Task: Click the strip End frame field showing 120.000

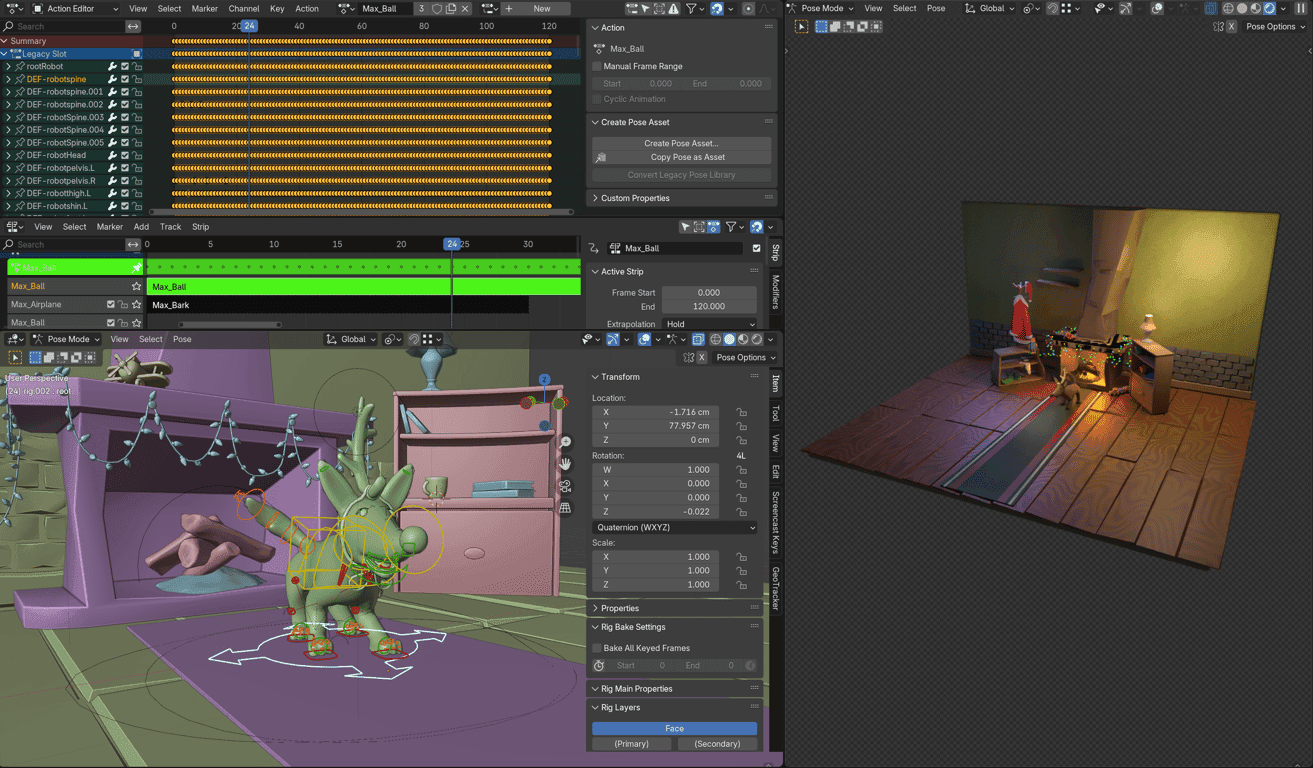Action: 709,307
